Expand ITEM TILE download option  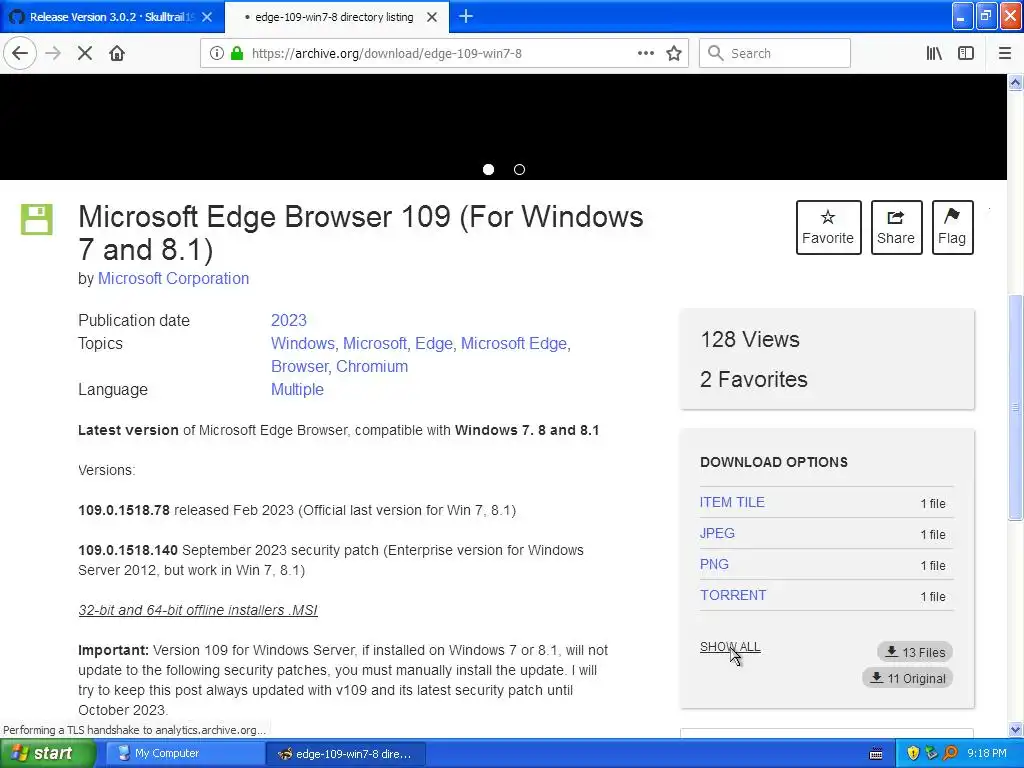732,502
